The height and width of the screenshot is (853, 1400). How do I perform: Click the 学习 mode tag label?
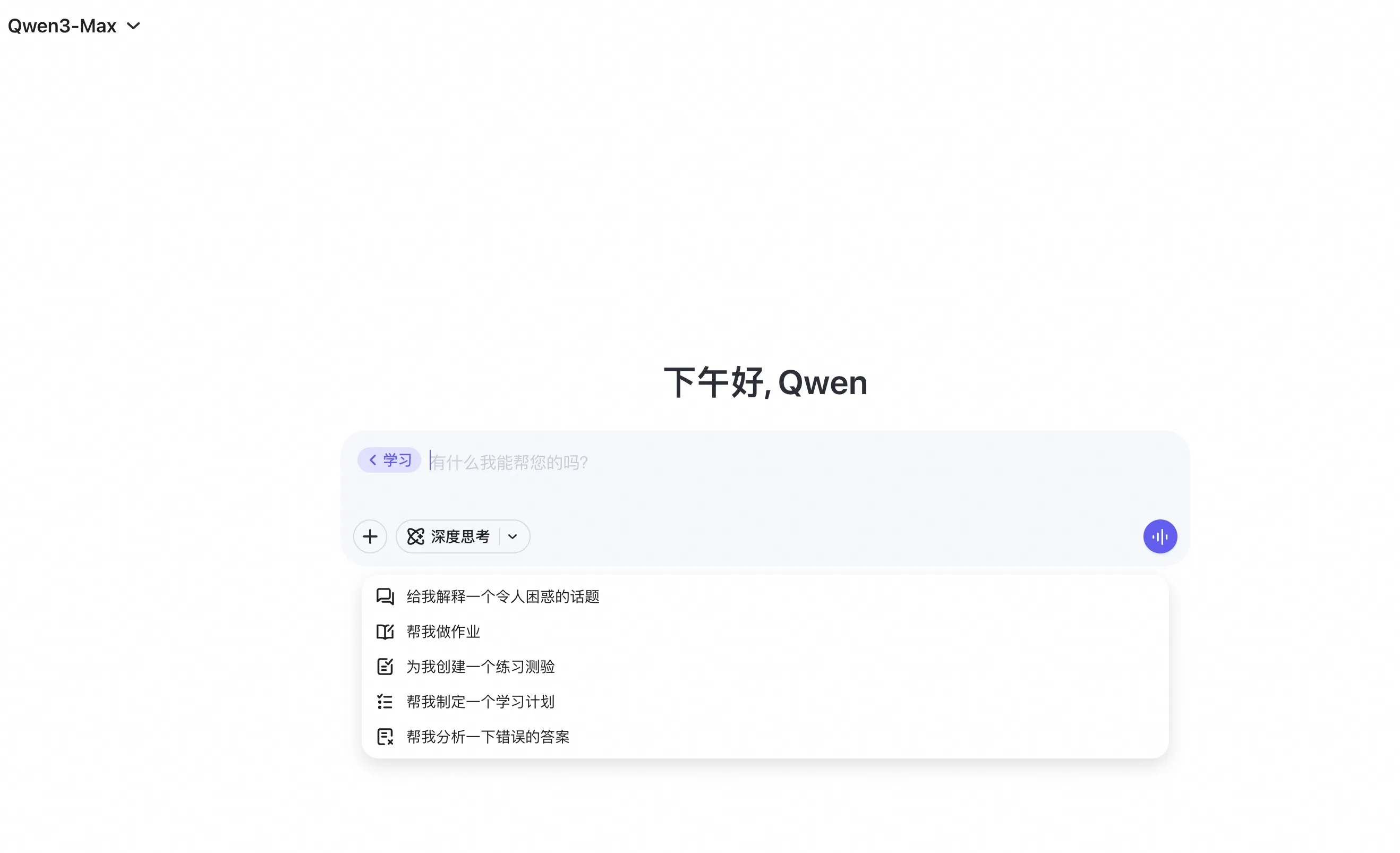pyautogui.click(x=397, y=460)
